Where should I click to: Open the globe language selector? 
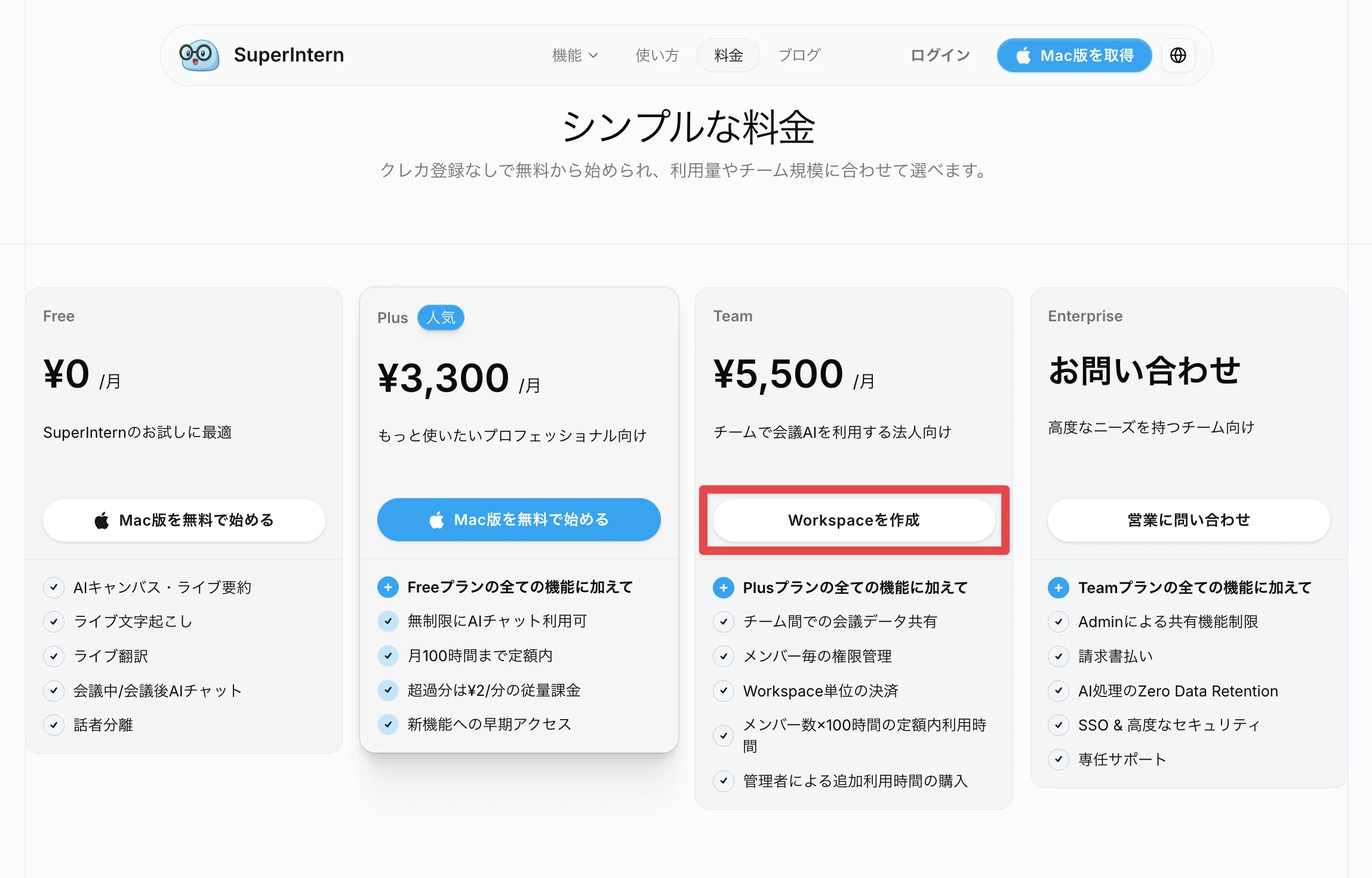1178,56
